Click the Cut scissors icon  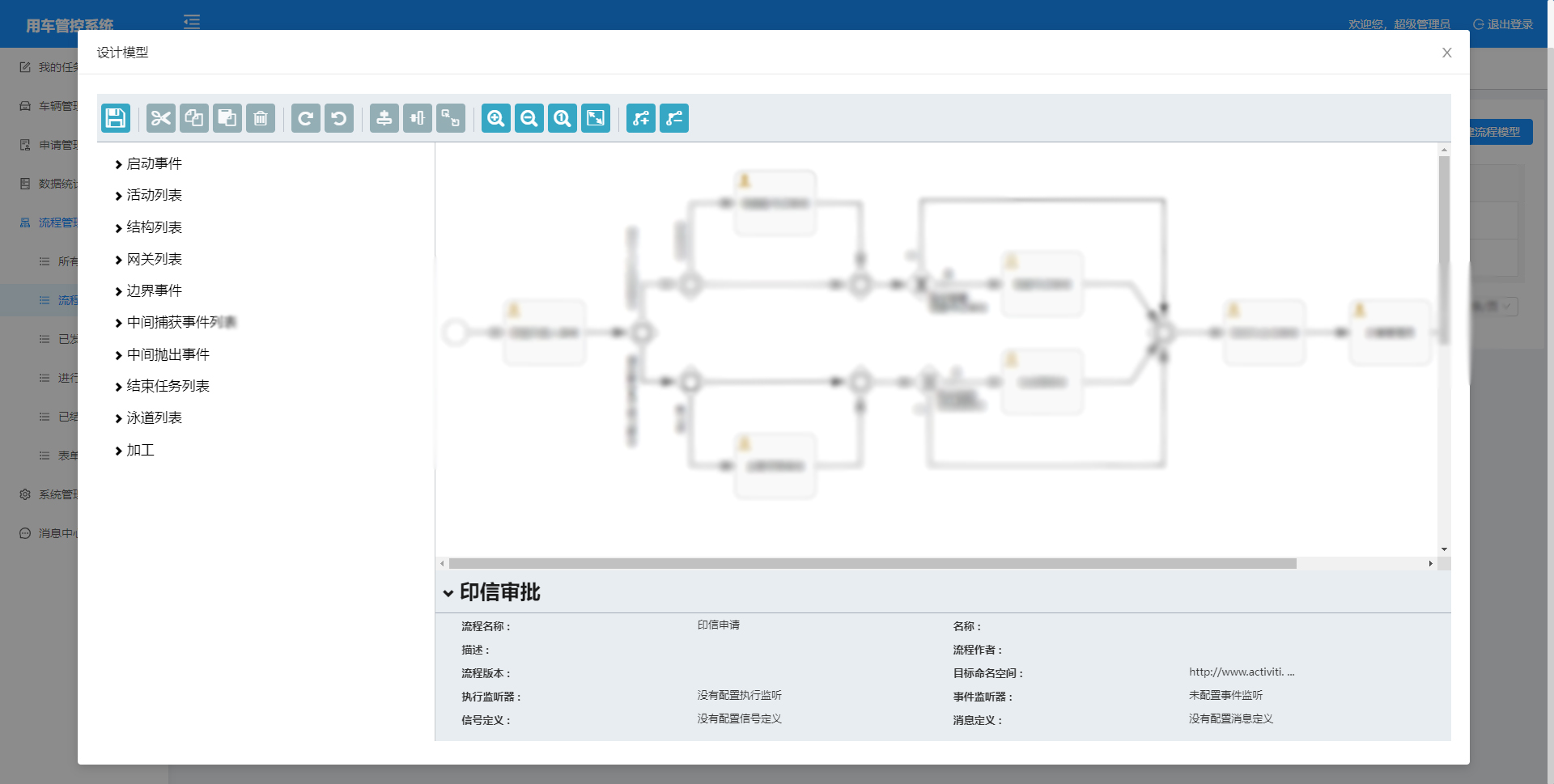pyautogui.click(x=161, y=118)
